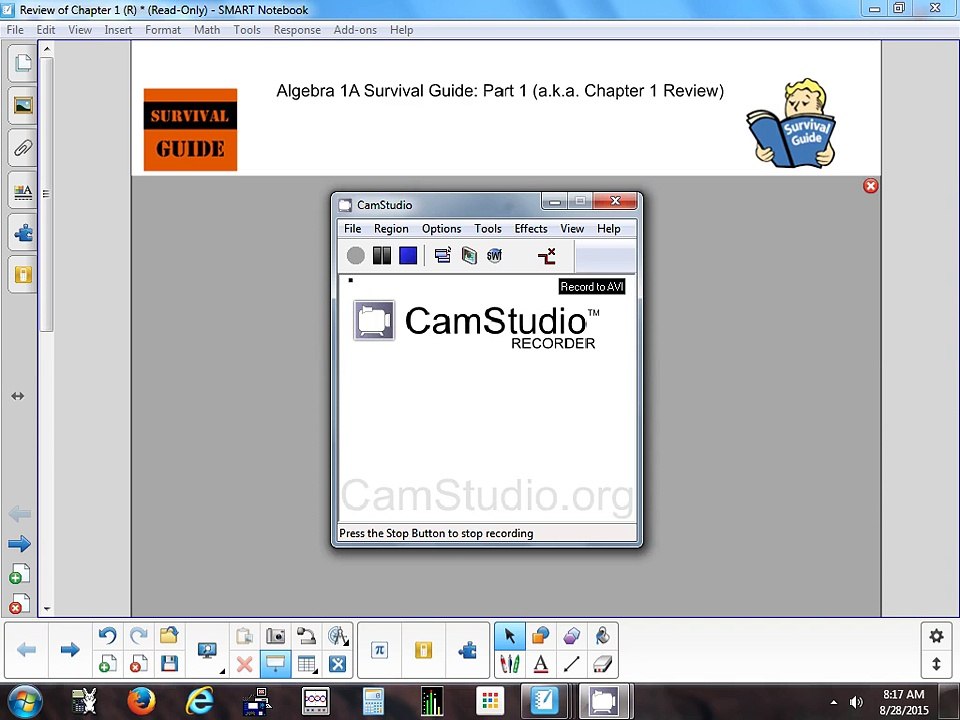Switch CamStudio to SWF recording mode
This screenshot has height=720, width=960.
(x=495, y=255)
